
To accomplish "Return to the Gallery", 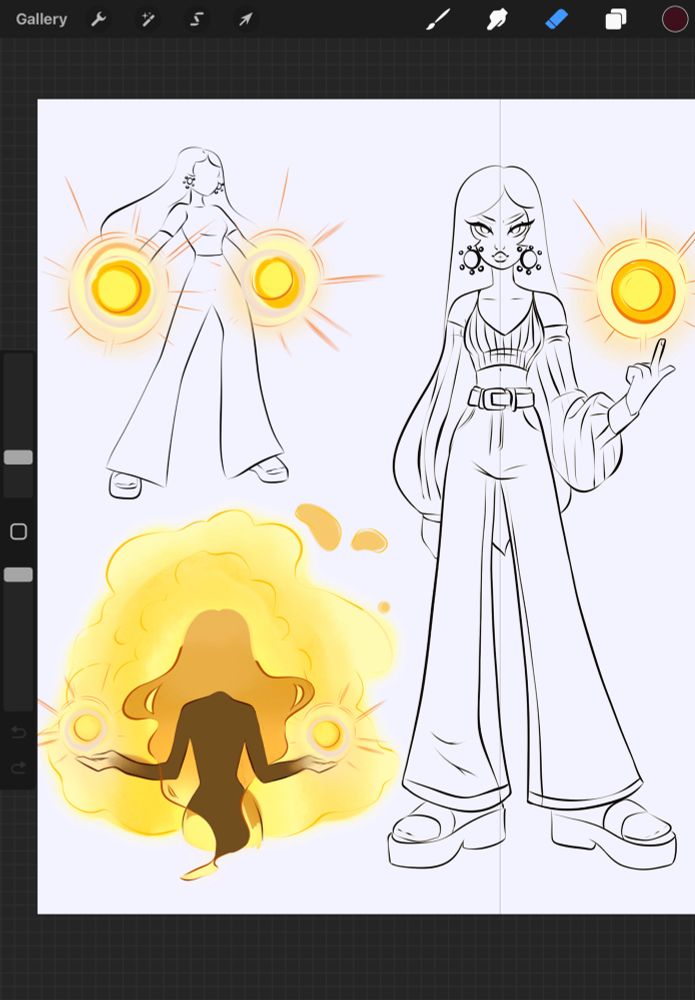I will point(41,19).
